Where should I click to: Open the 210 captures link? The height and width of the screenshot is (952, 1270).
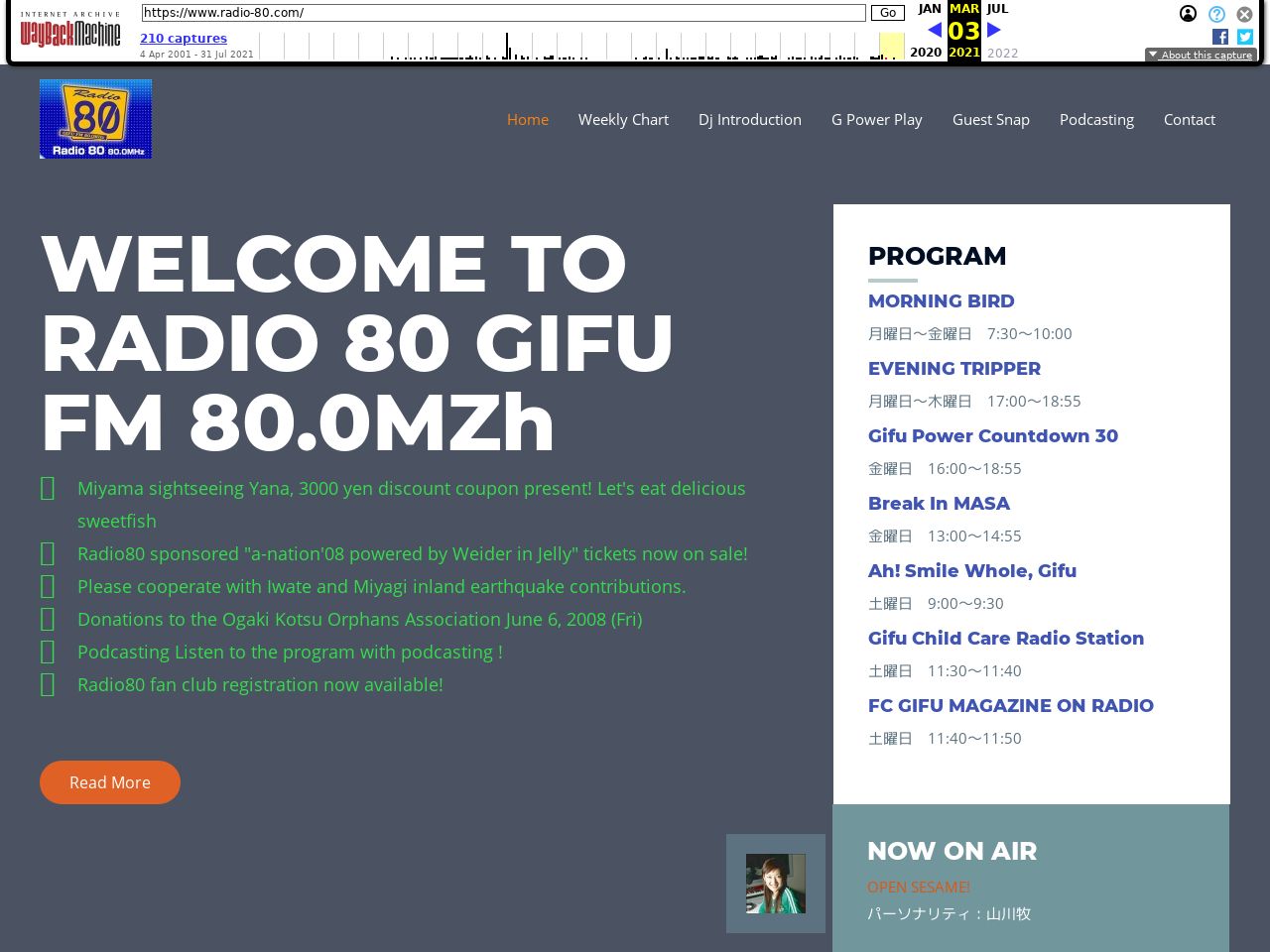(184, 39)
